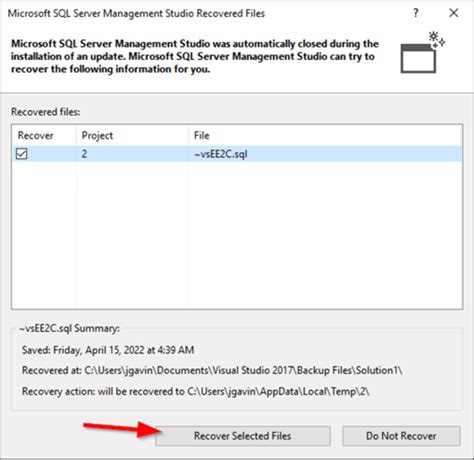Click the help question mark icon
Viewport: 474px width, 460px height.
pos(416,13)
